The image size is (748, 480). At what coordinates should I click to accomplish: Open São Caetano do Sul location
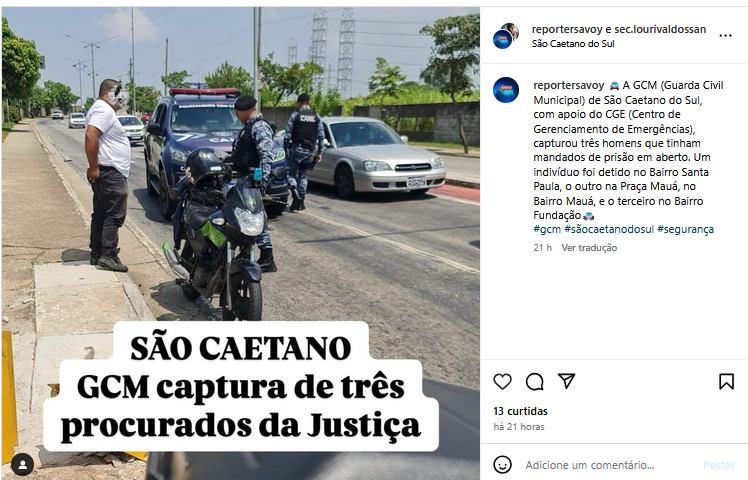[573, 43]
